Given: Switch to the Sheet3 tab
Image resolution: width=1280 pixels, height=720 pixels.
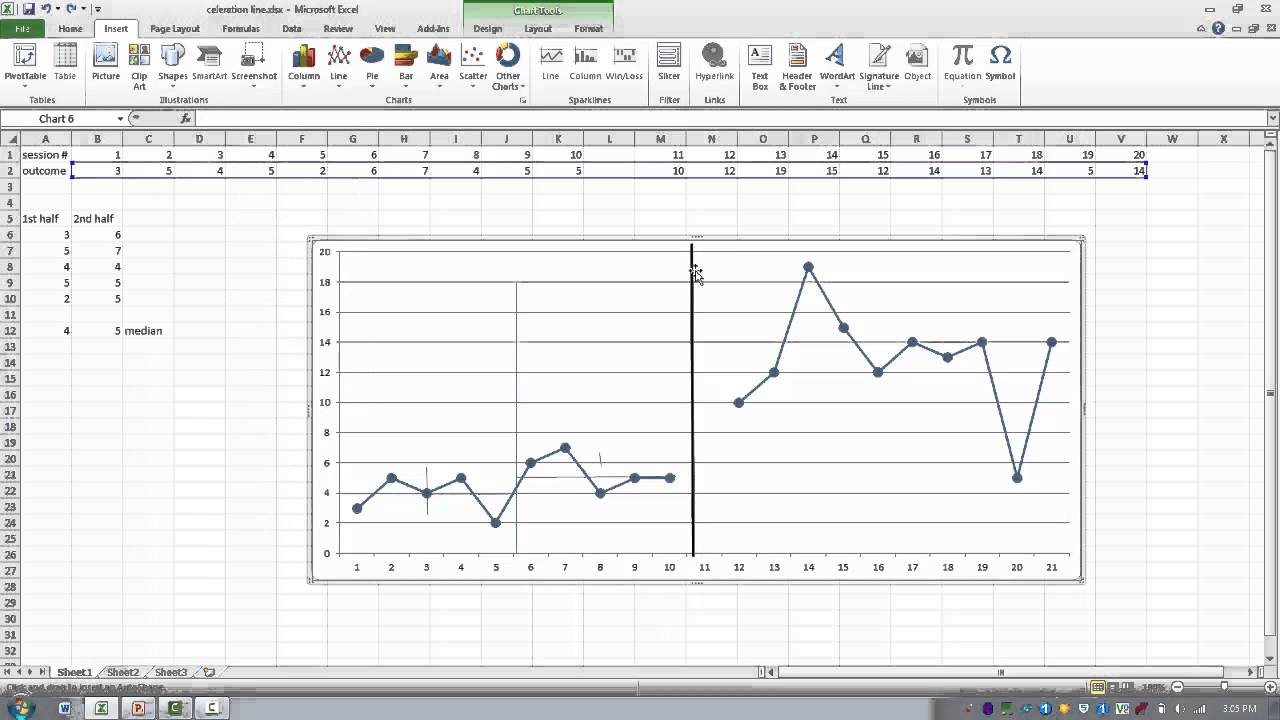Looking at the screenshot, I should (171, 672).
